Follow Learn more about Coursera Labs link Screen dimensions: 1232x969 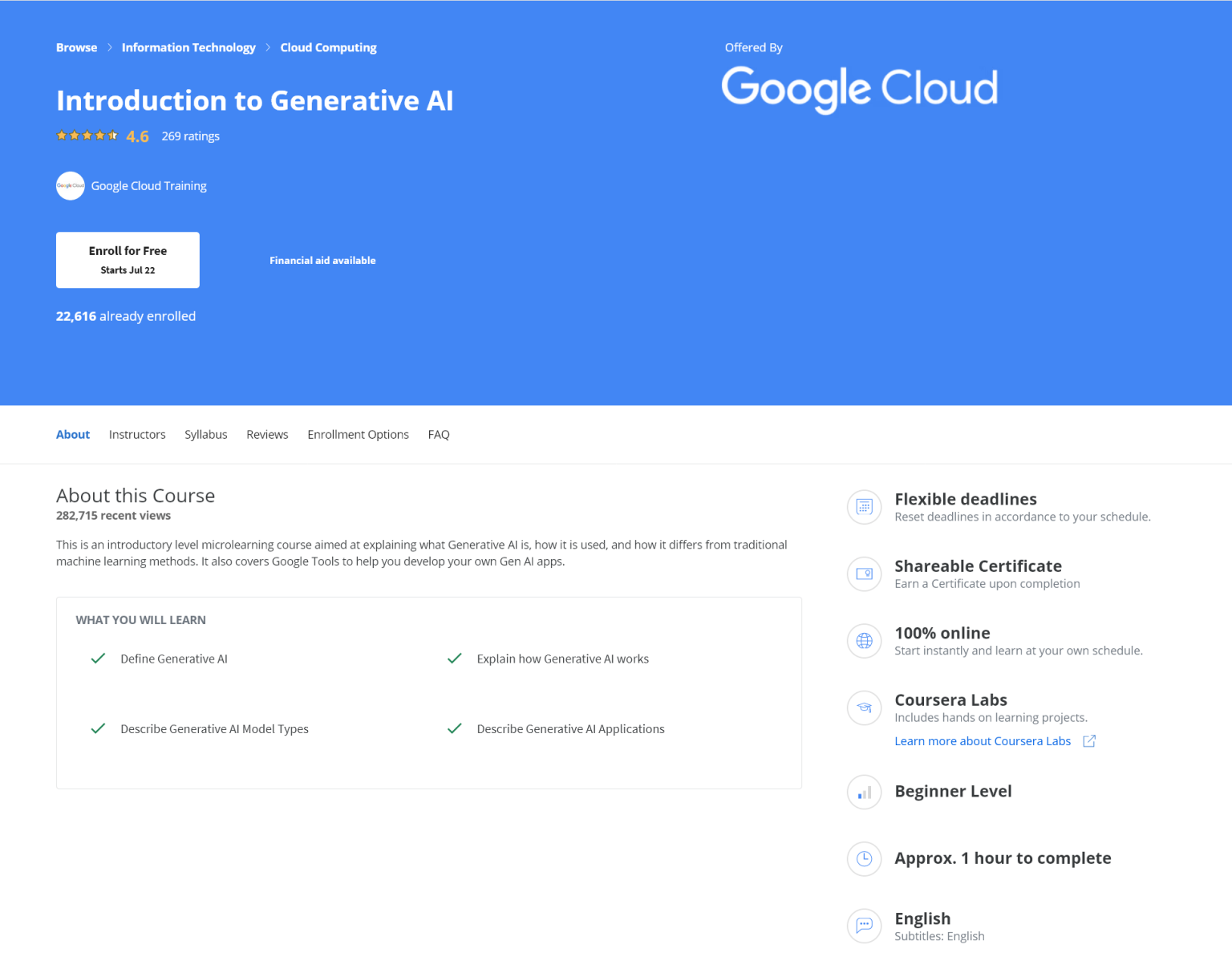pos(983,741)
